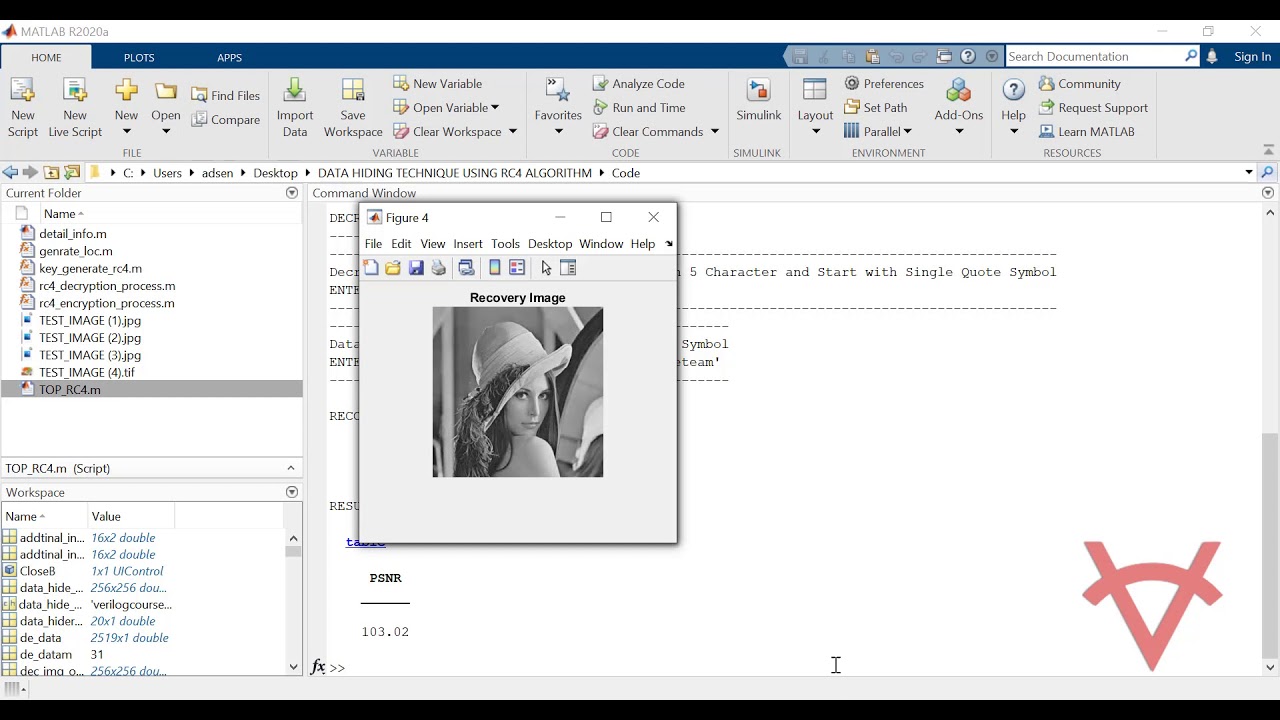
Task: Click Analyze Code
Action: pos(638,83)
